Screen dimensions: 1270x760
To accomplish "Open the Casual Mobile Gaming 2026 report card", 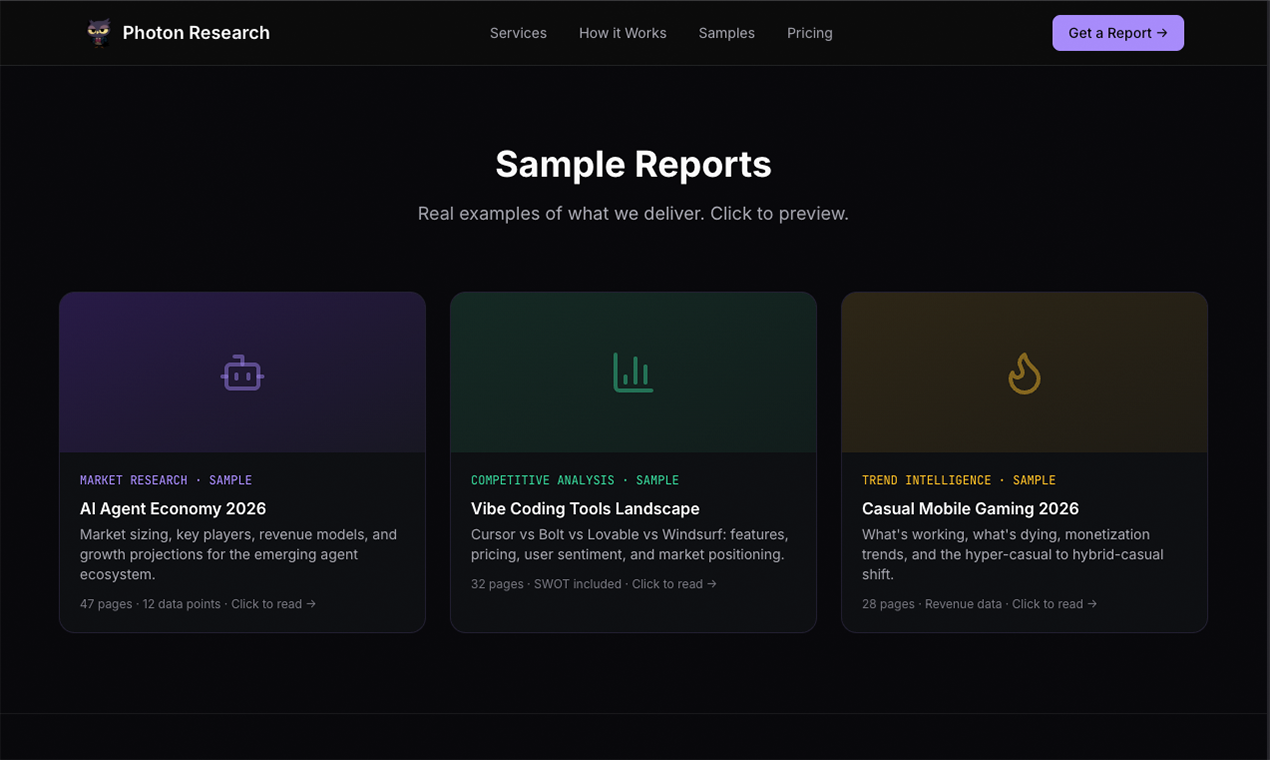I will pos(1024,460).
